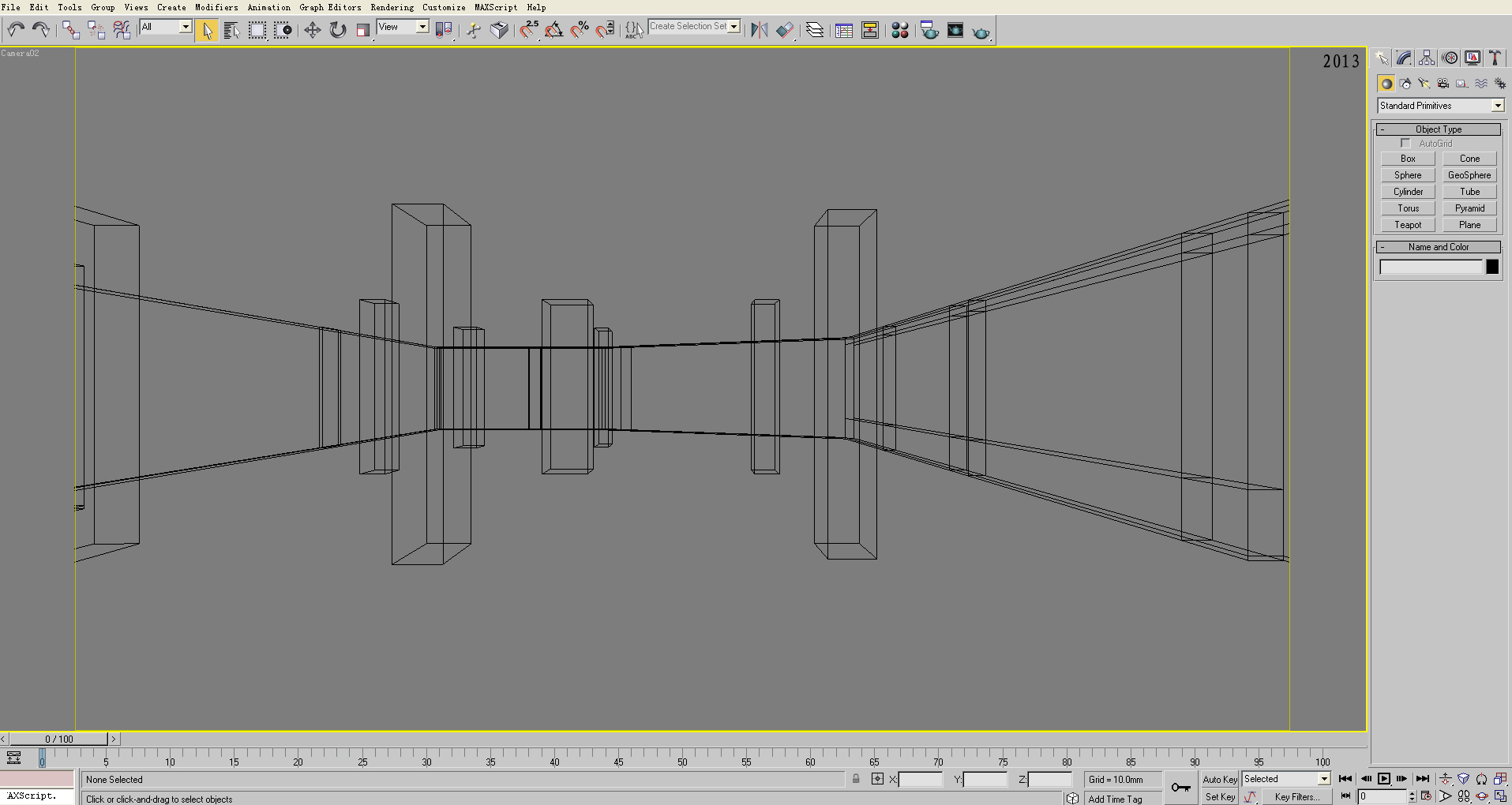The width and height of the screenshot is (1512, 805).
Task: Open the Utilities hammer panel tab
Action: [1495, 58]
